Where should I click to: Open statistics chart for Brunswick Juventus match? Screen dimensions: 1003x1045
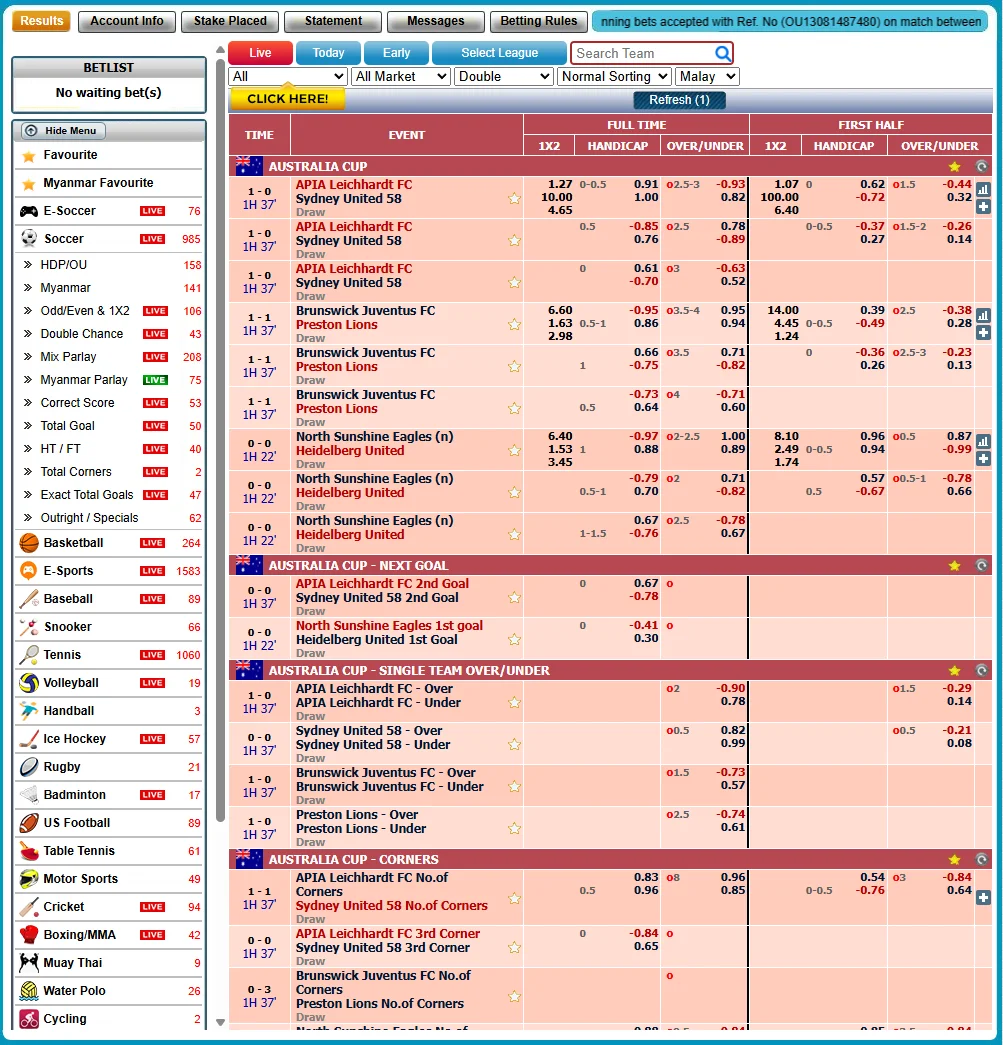[983, 316]
